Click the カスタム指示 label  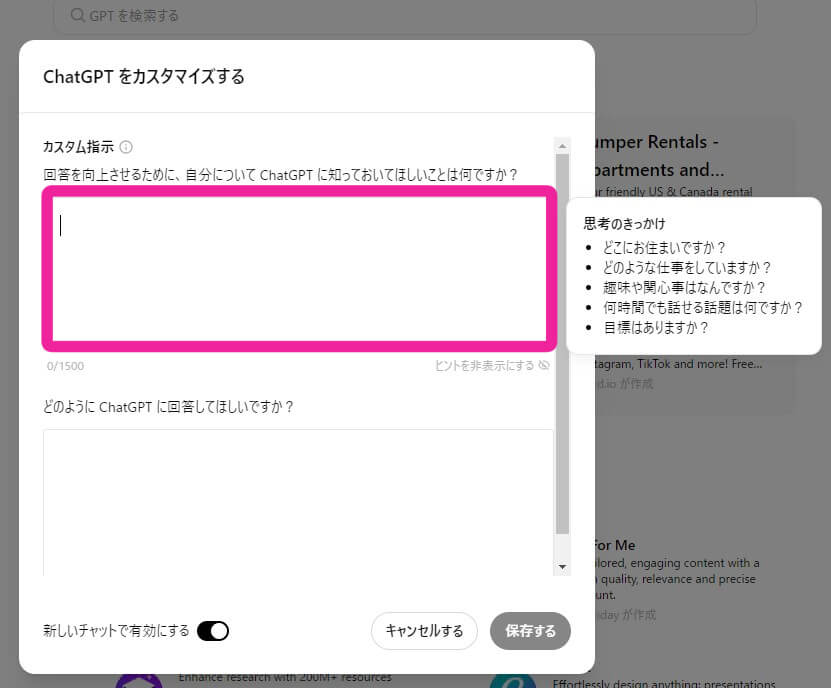click(x=78, y=147)
